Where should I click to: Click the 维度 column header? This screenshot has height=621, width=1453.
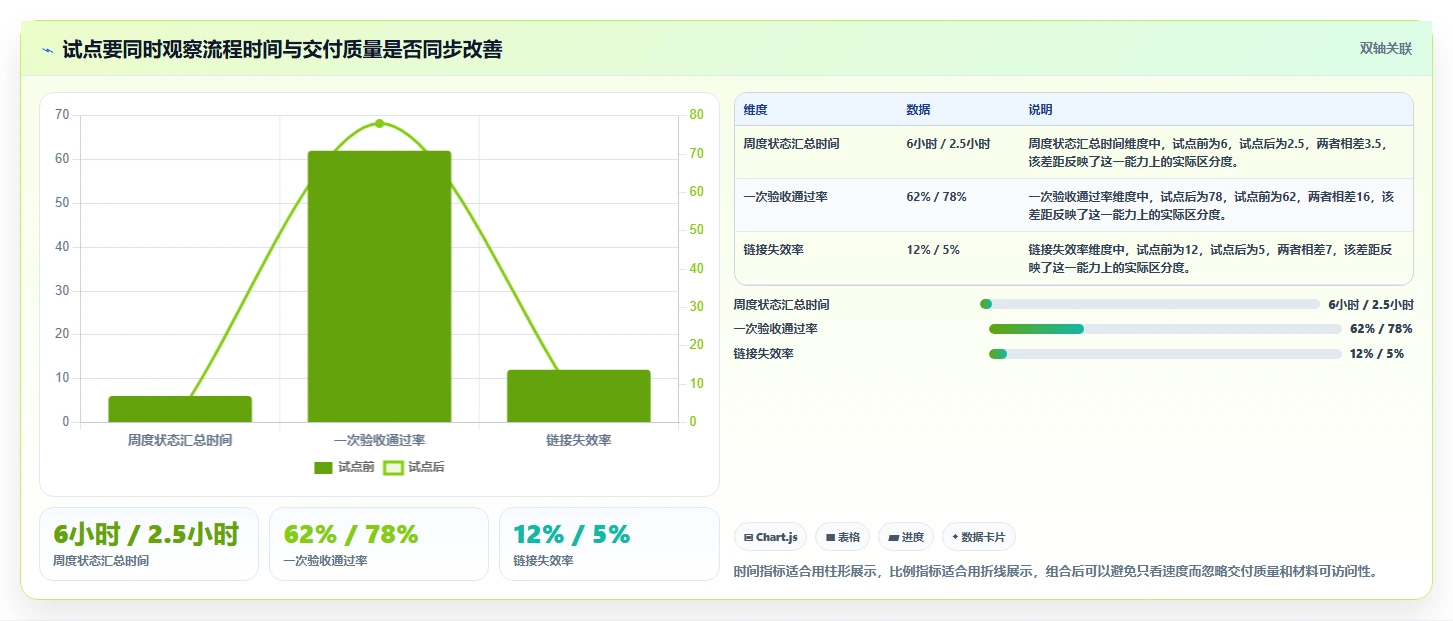[756, 110]
